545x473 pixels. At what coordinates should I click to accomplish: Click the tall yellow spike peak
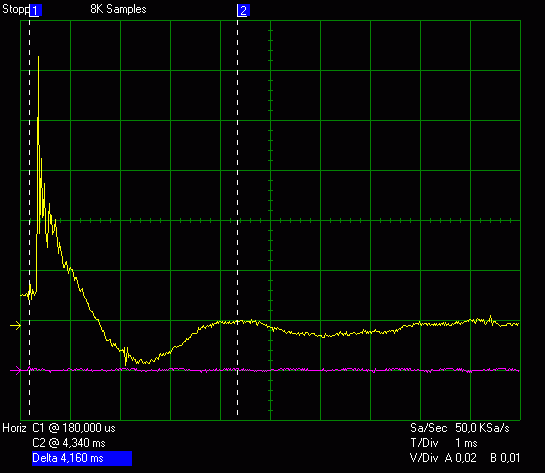click(38, 58)
